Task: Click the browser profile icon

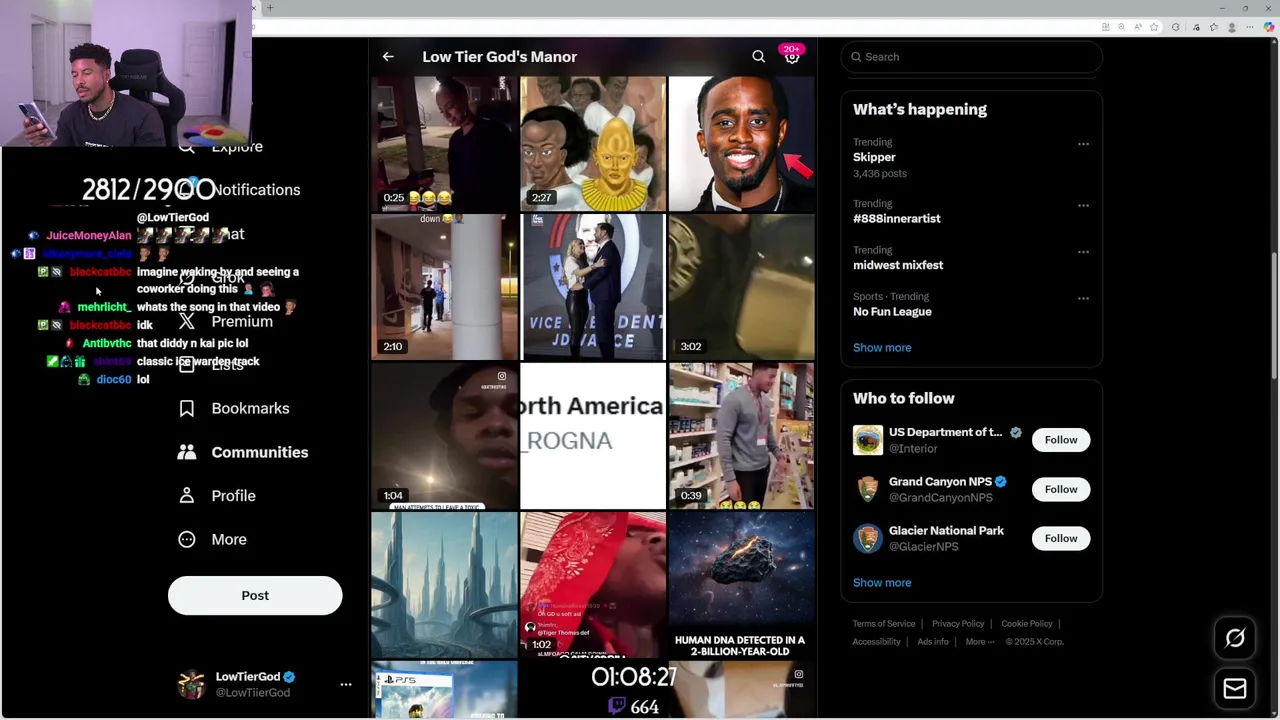Action: pyautogui.click(x=1232, y=27)
